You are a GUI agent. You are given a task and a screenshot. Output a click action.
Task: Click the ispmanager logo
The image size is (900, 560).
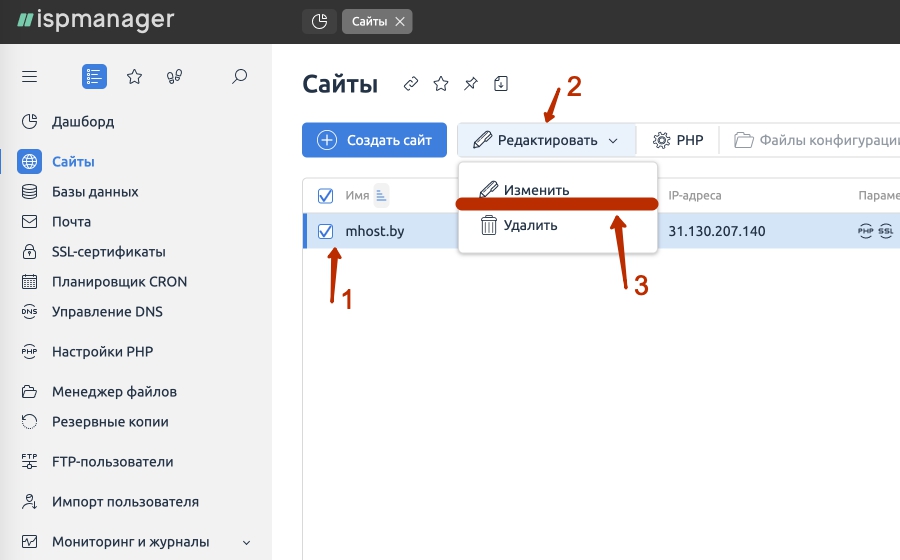pos(95,20)
